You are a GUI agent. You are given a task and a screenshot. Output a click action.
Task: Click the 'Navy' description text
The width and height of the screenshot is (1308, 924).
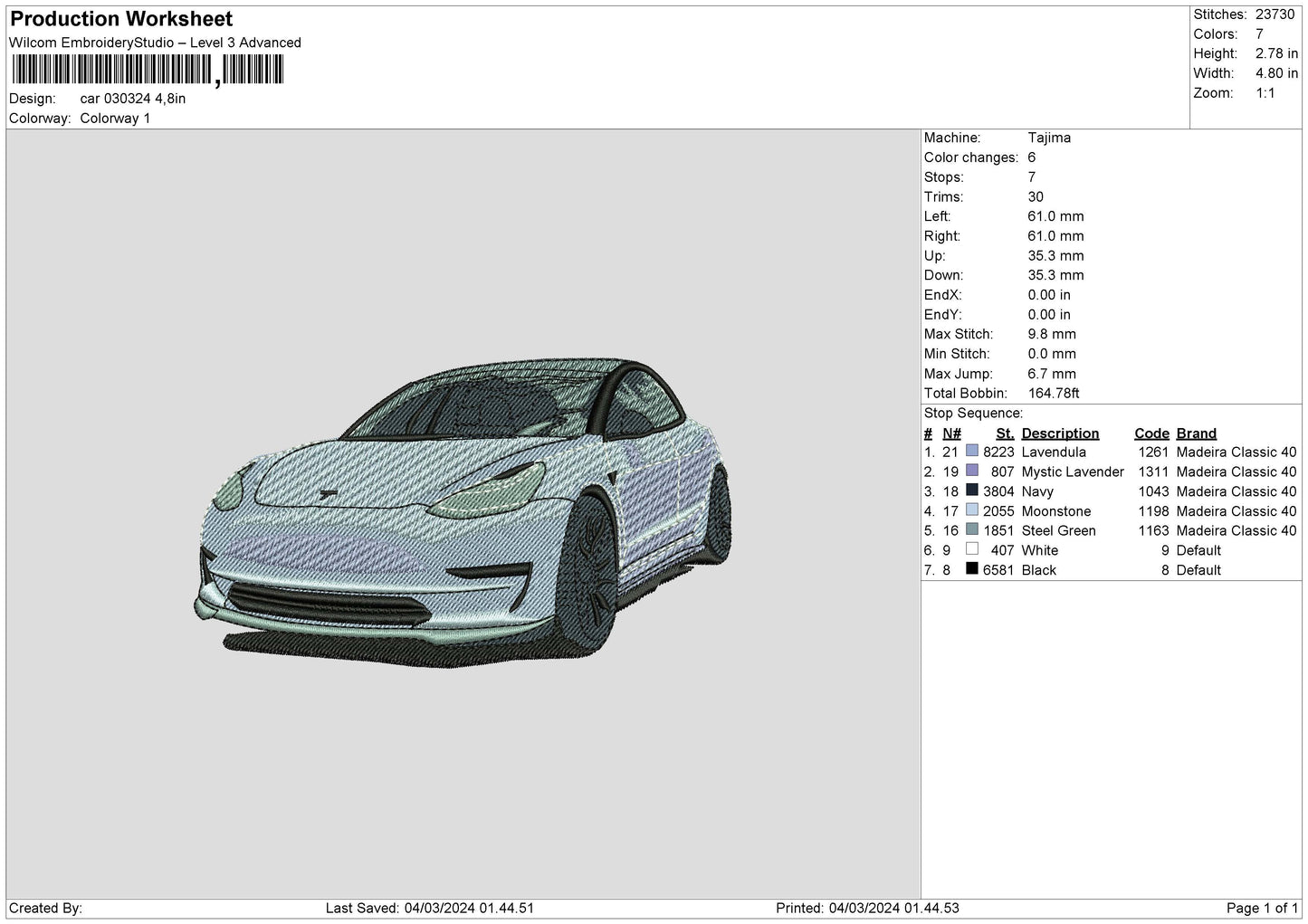[1037, 492]
